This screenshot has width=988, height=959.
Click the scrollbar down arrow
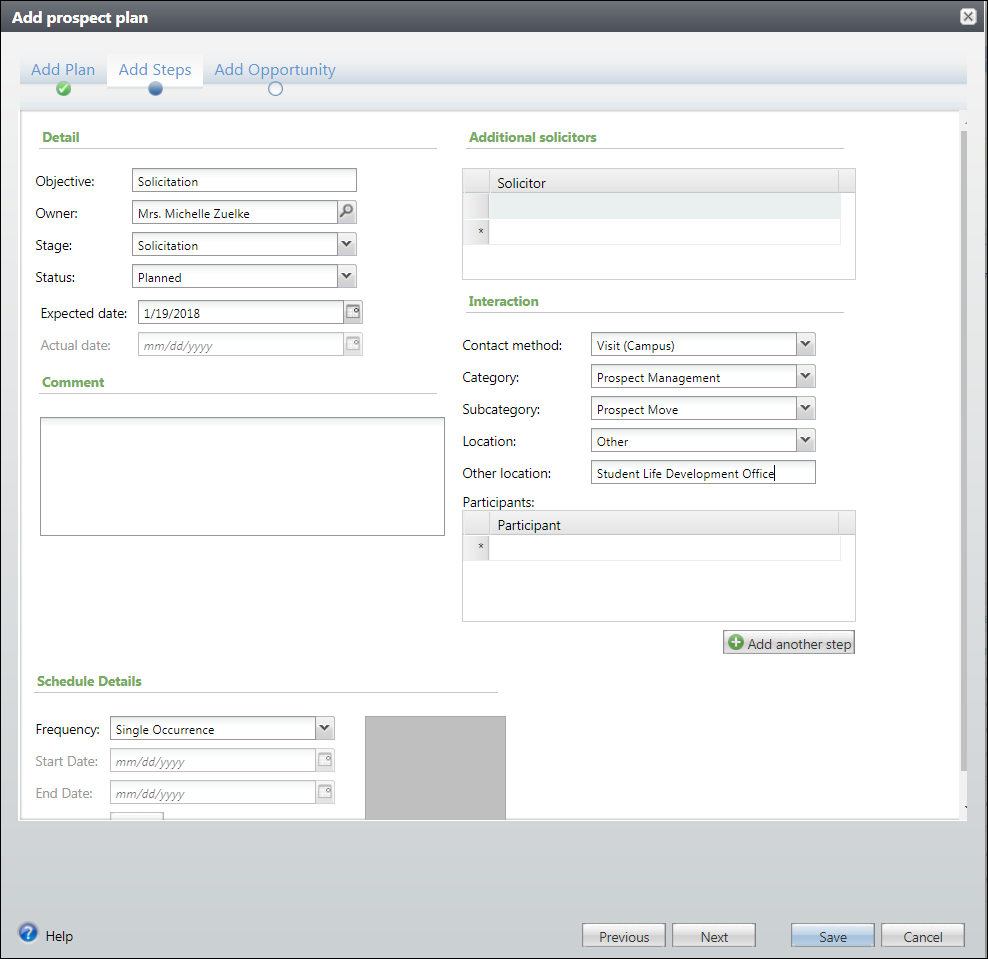(x=965, y=807)
